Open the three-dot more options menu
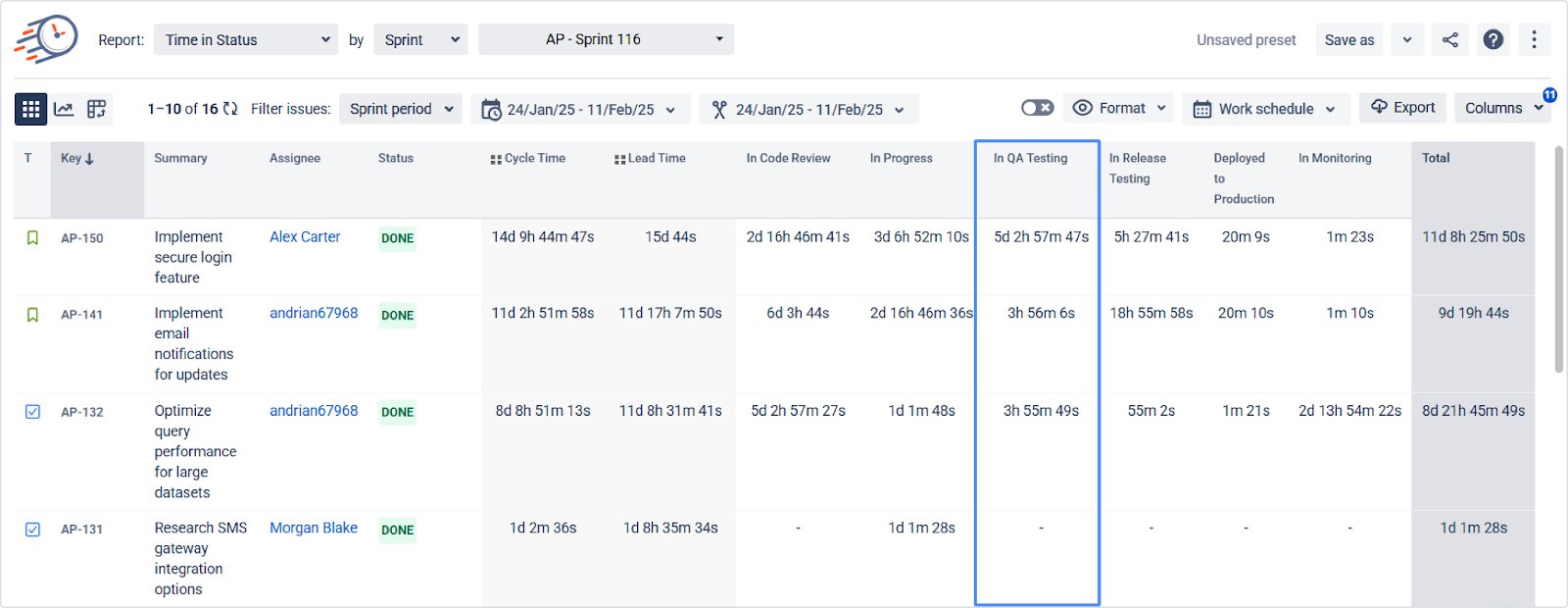The width and height of the screenshot is (1568, 608). pyautogui.click(x=1535, y=40)
